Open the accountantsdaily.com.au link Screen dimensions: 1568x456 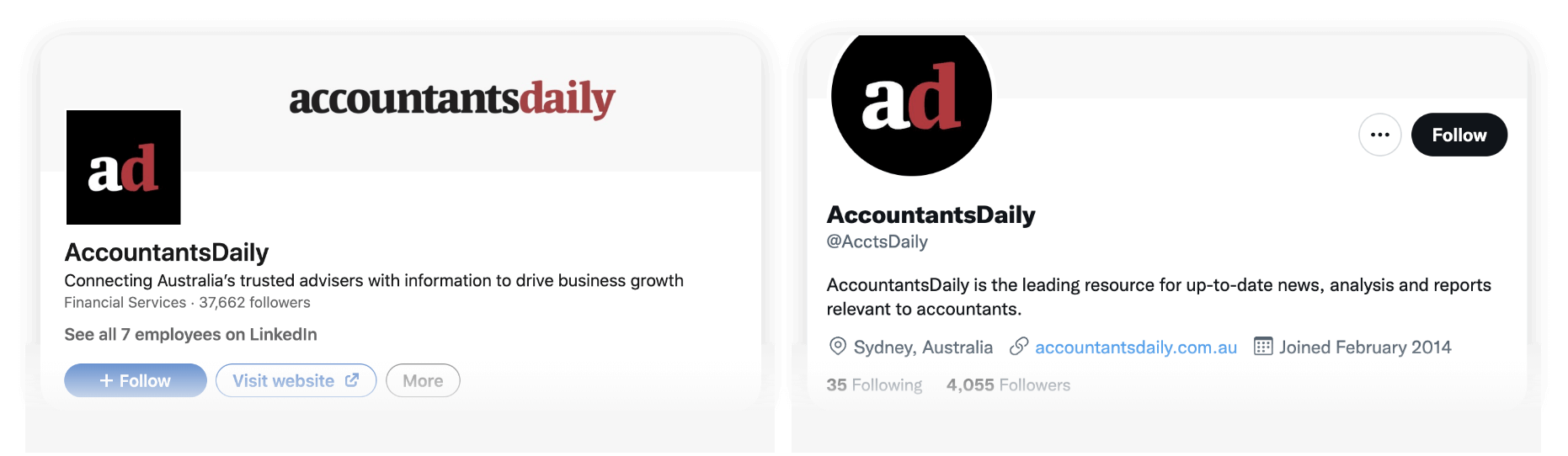tap(1136, 347)
